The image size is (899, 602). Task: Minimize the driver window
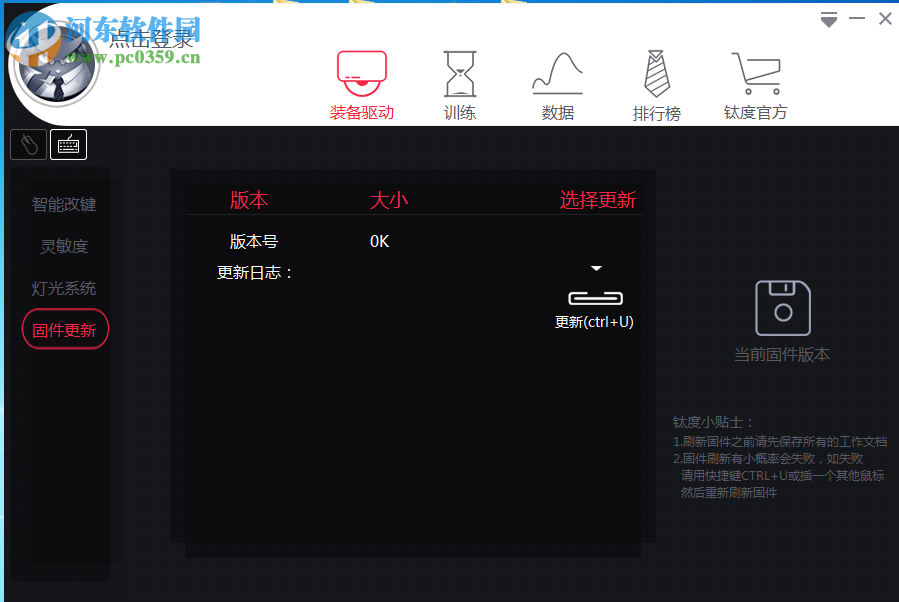[857, 19]
